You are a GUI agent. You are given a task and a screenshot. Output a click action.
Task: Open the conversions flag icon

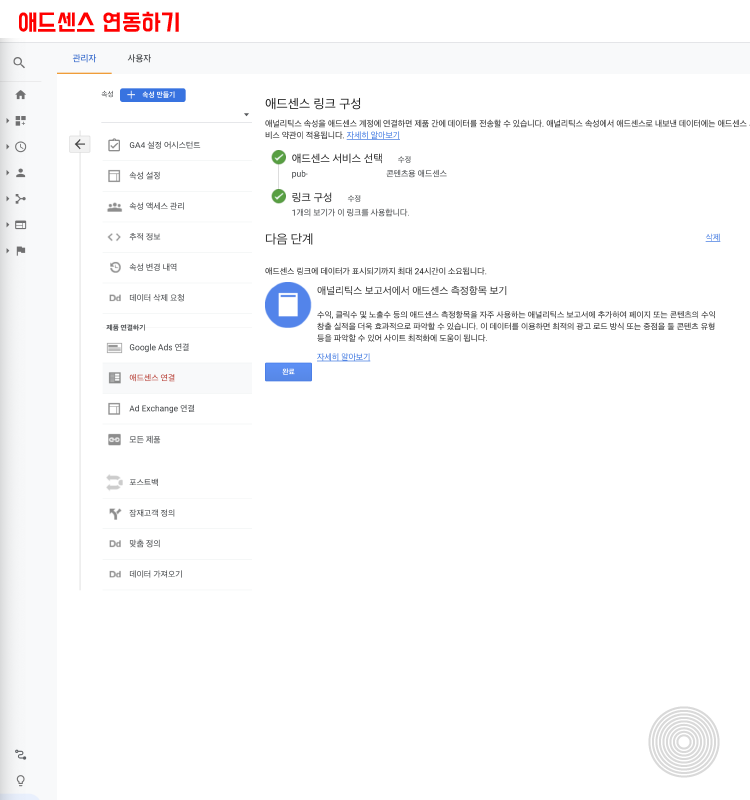(x=20, y=251)
